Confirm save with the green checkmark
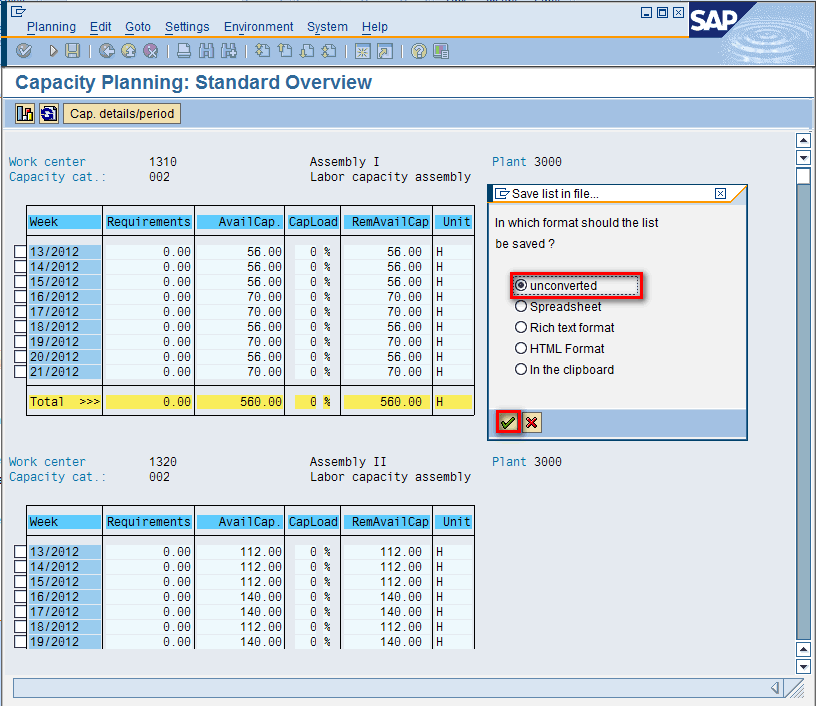This screenshot has height=706, width=816. point(509,423)
